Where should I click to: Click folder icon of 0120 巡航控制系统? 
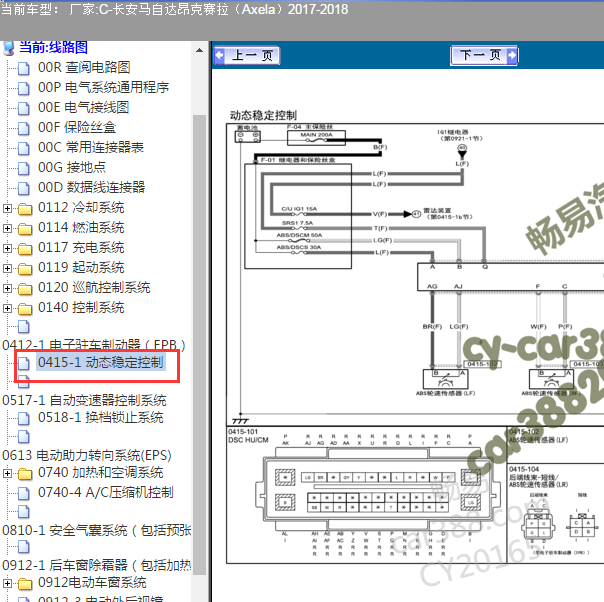point(25,289)
